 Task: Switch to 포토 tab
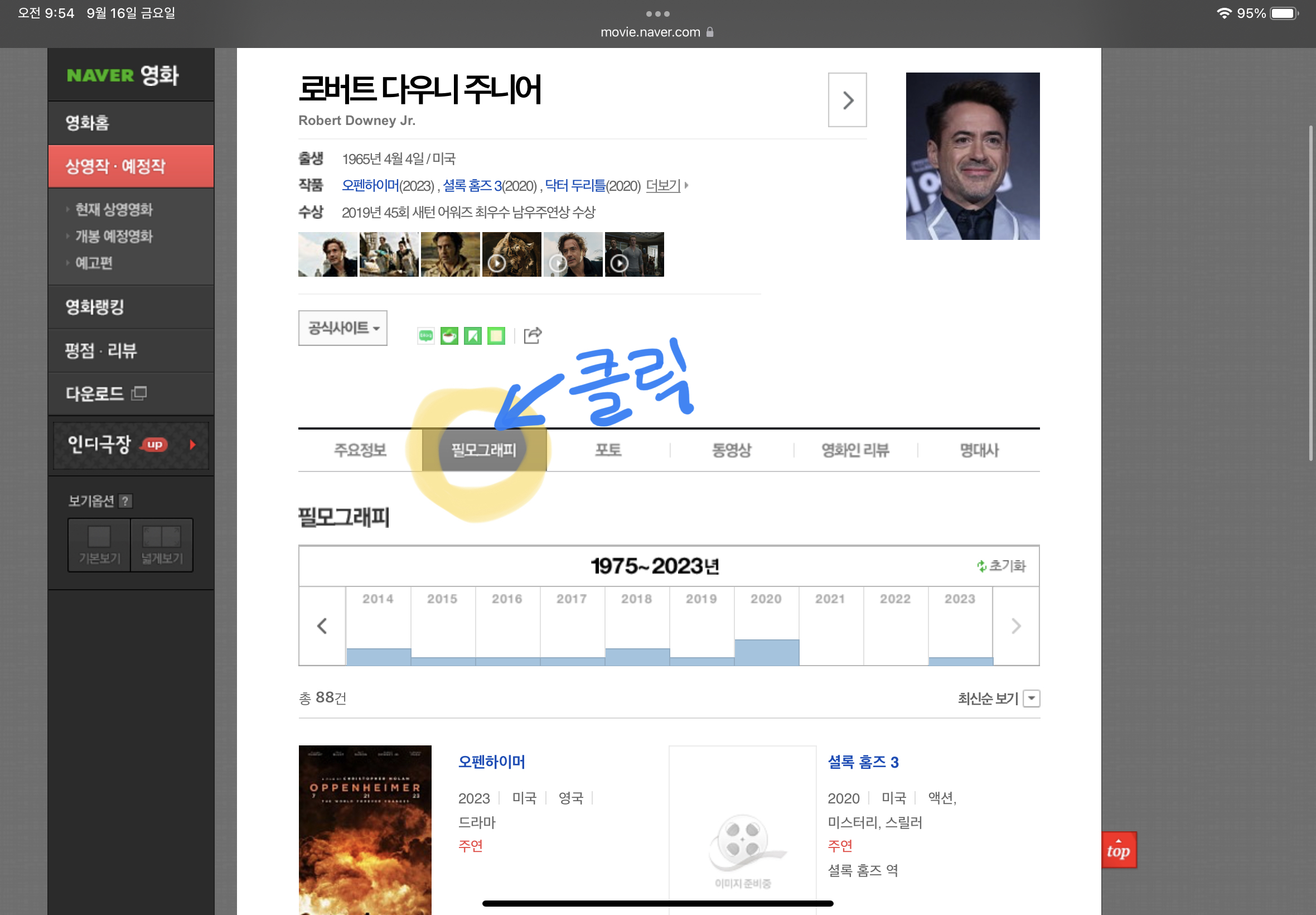(608, 450)
